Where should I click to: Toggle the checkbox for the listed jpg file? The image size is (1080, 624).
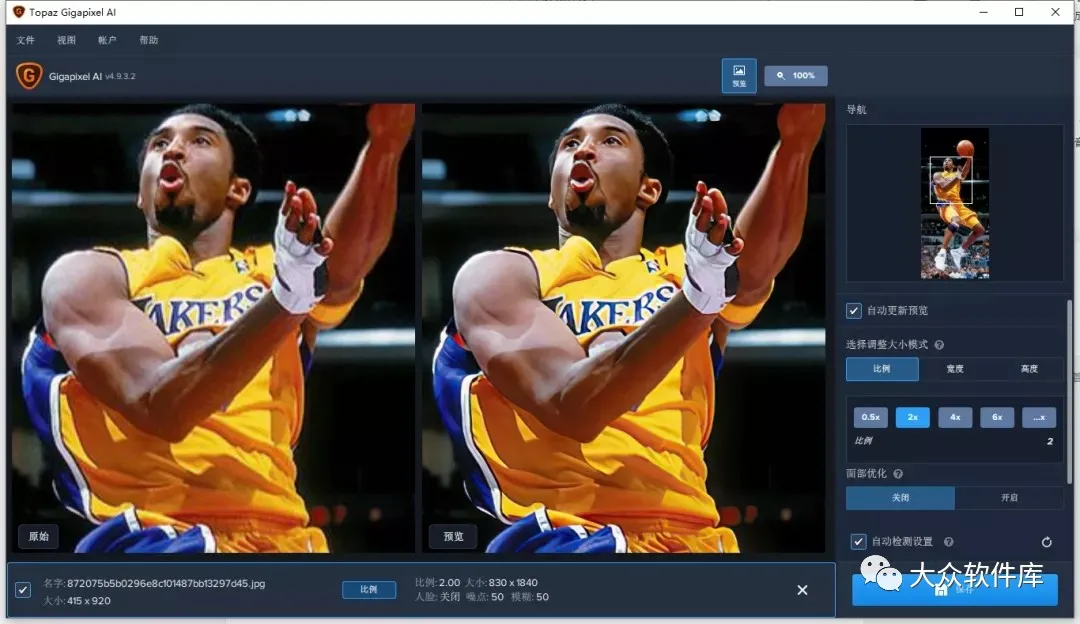click(x=23, y=590)
